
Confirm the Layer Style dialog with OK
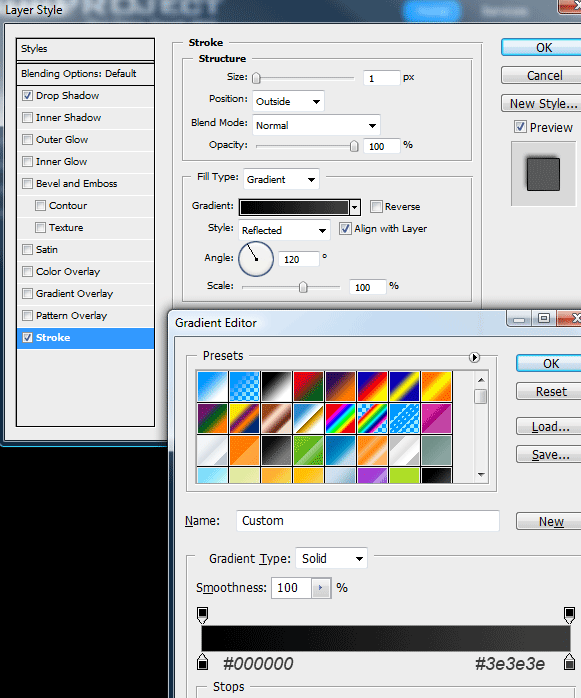(x=541, y=47)
